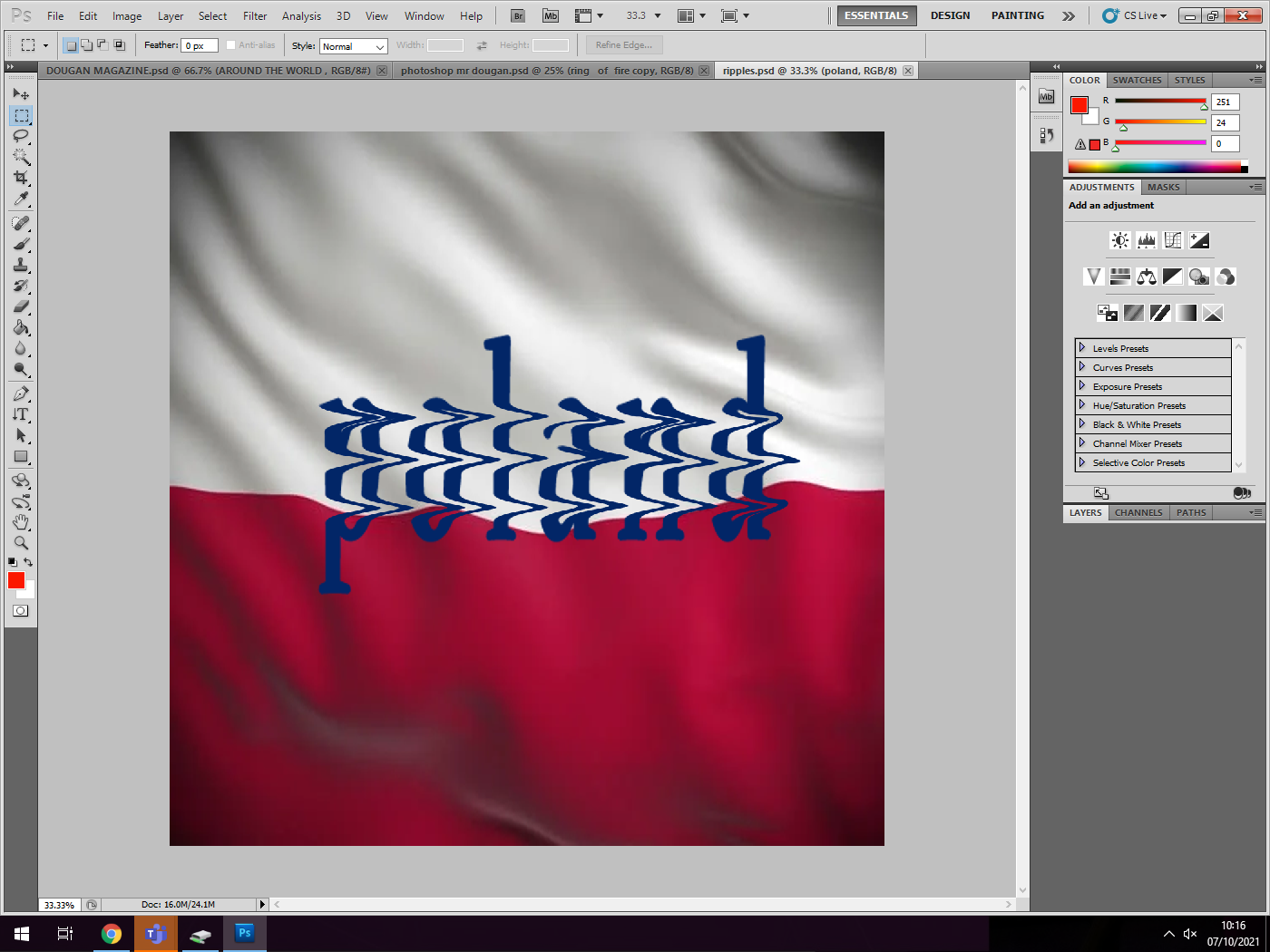Open the Image menu
This screenshot has height=952, width=1270.
[127, 15]
